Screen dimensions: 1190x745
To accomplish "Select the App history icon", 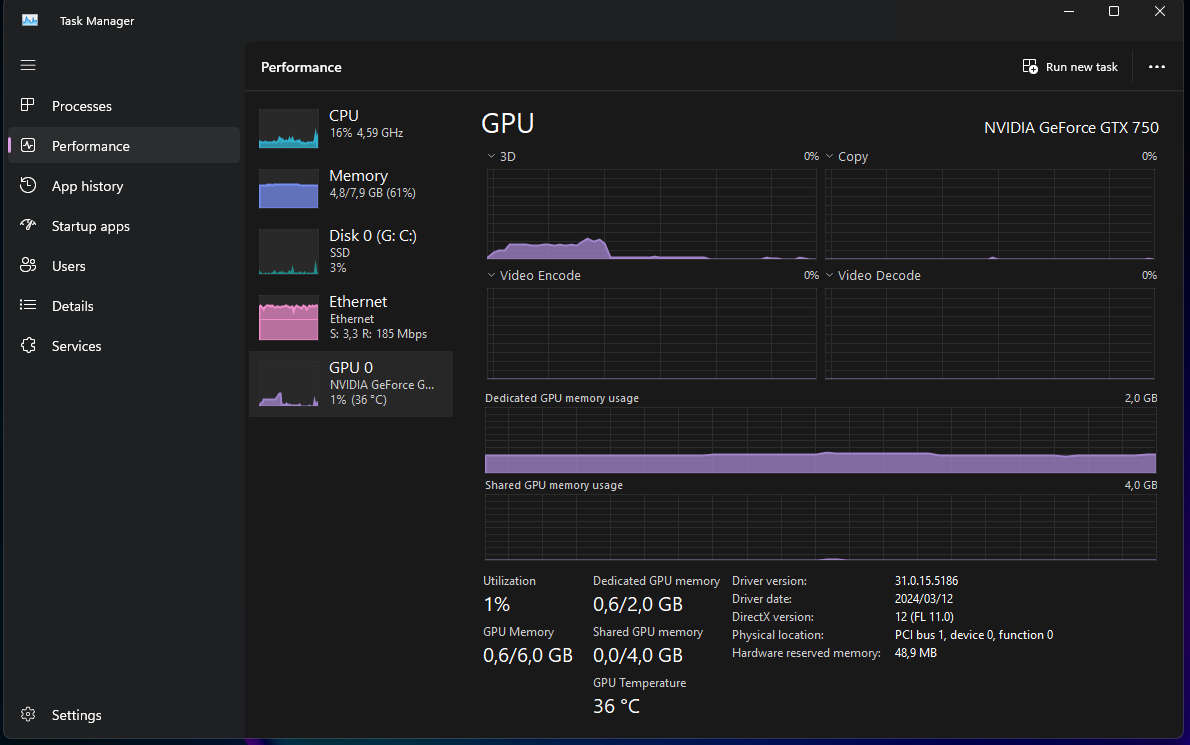I will pyautogui.click(x=28, y=185).
